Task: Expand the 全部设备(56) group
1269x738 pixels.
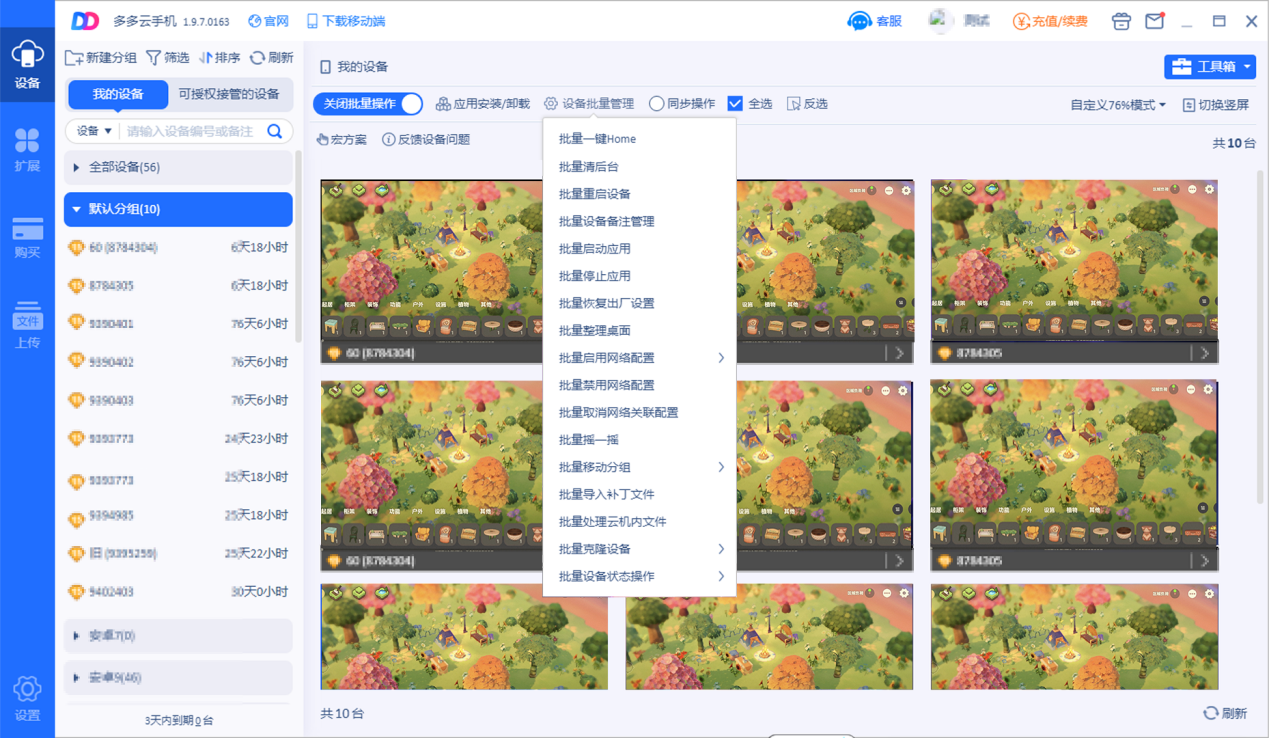Action: click(x=179, y=167)
